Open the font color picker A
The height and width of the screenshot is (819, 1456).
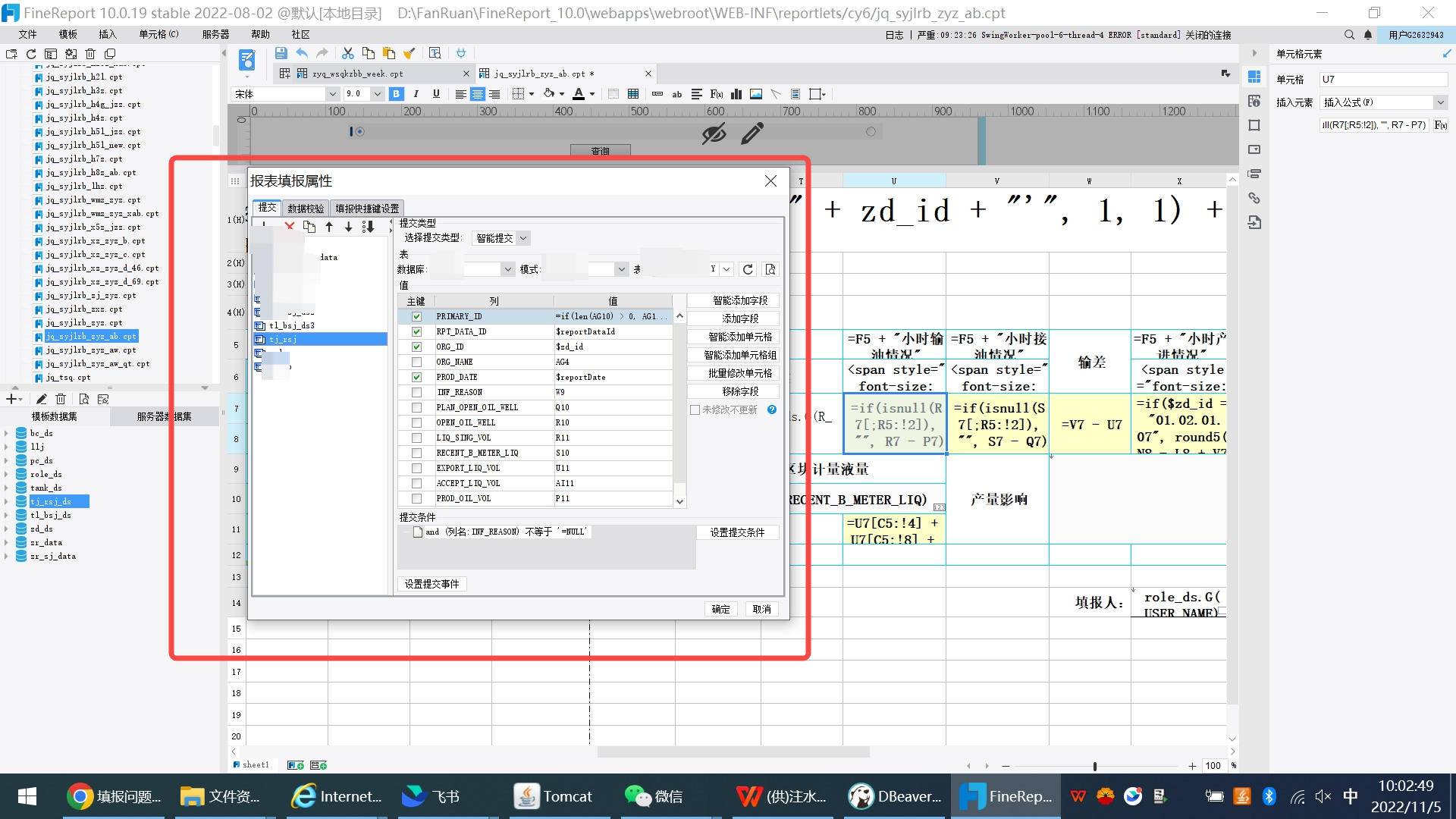[579, 94]
